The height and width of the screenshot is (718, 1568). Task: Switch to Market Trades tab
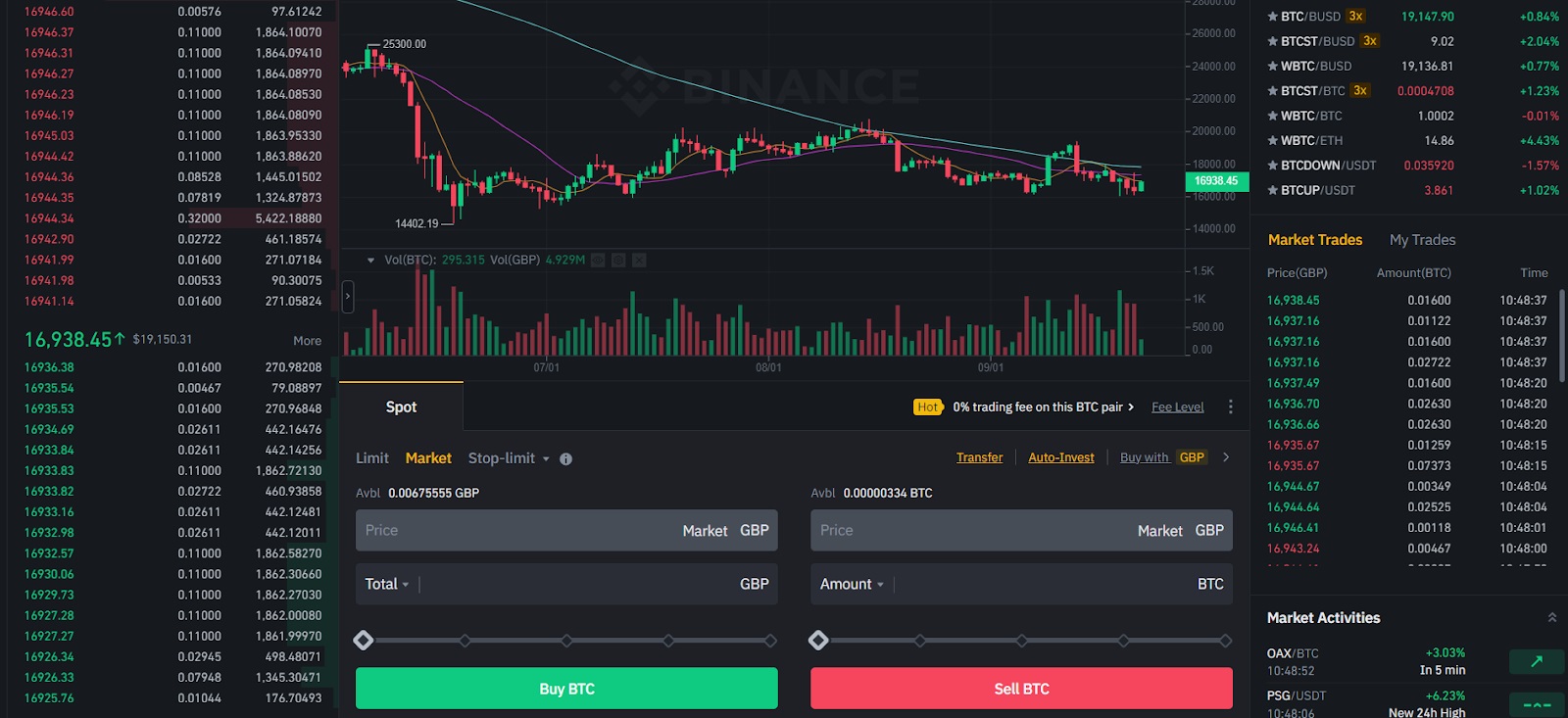click(x=1315, y=240)
